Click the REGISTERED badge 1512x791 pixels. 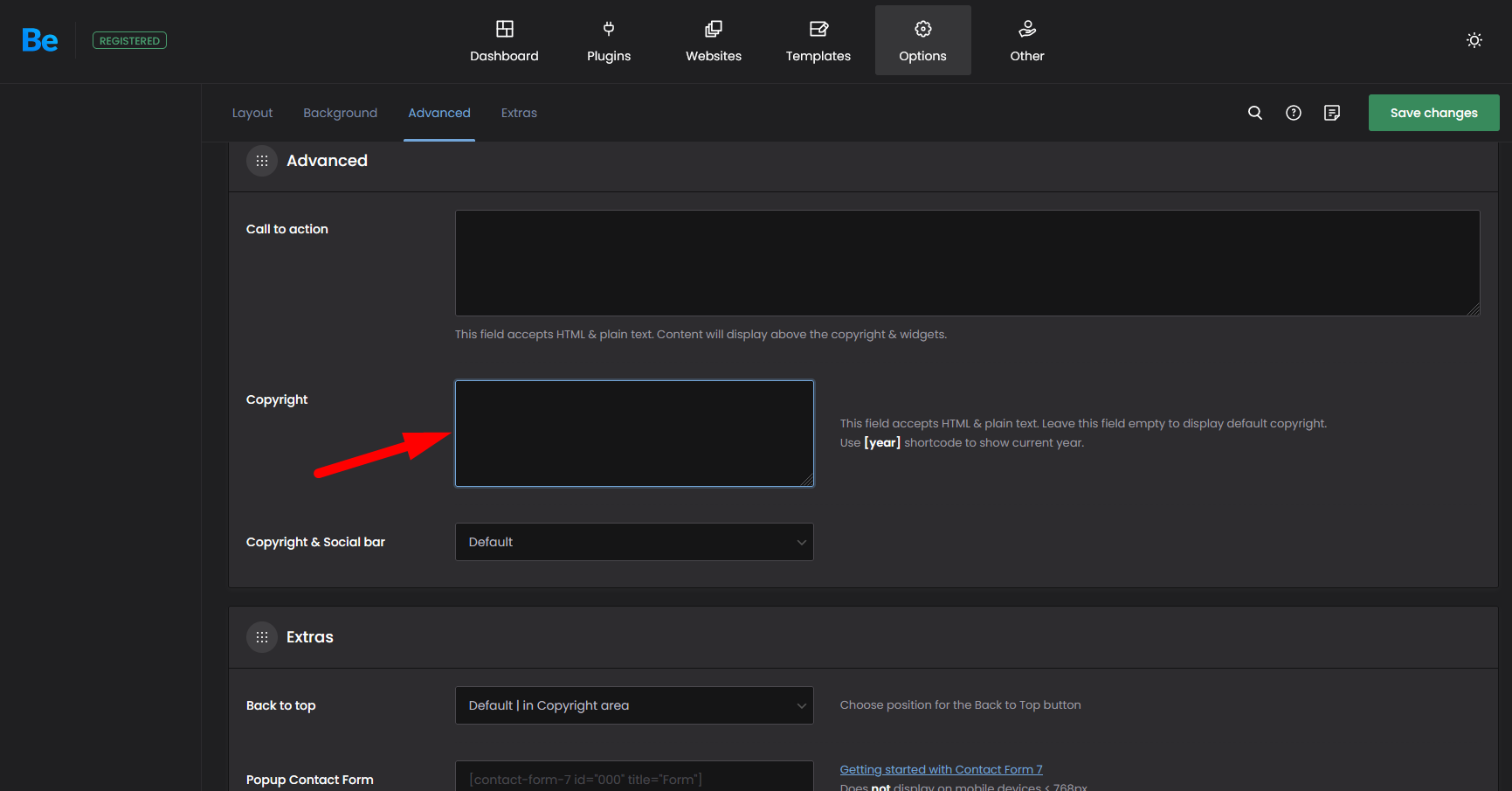pyautogui.click(x=129, y=40)
